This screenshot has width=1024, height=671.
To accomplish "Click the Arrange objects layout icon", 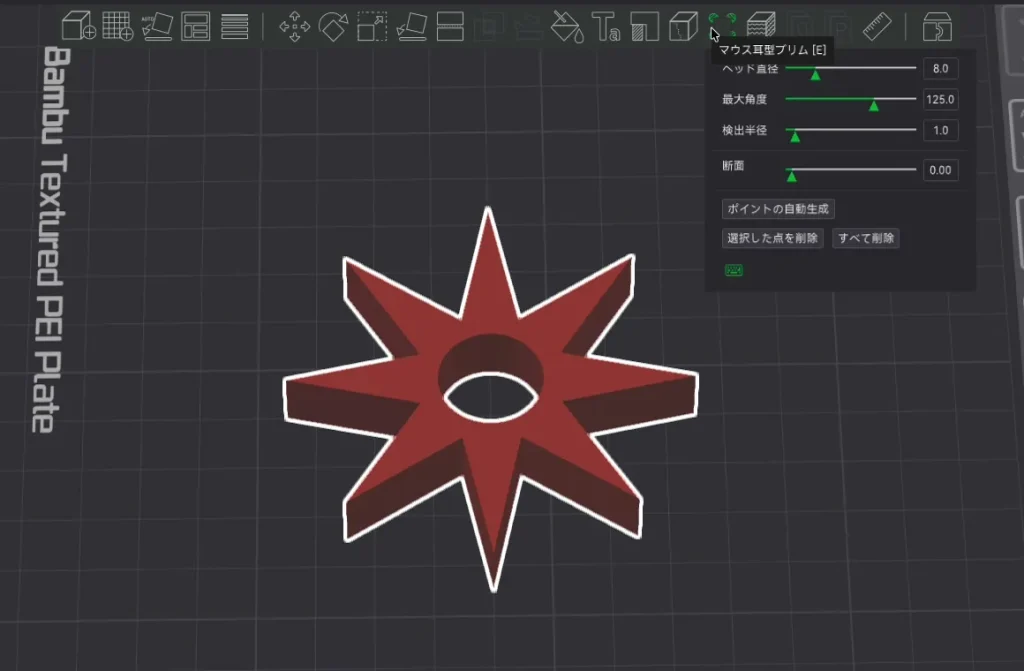I will pos(195,27).
